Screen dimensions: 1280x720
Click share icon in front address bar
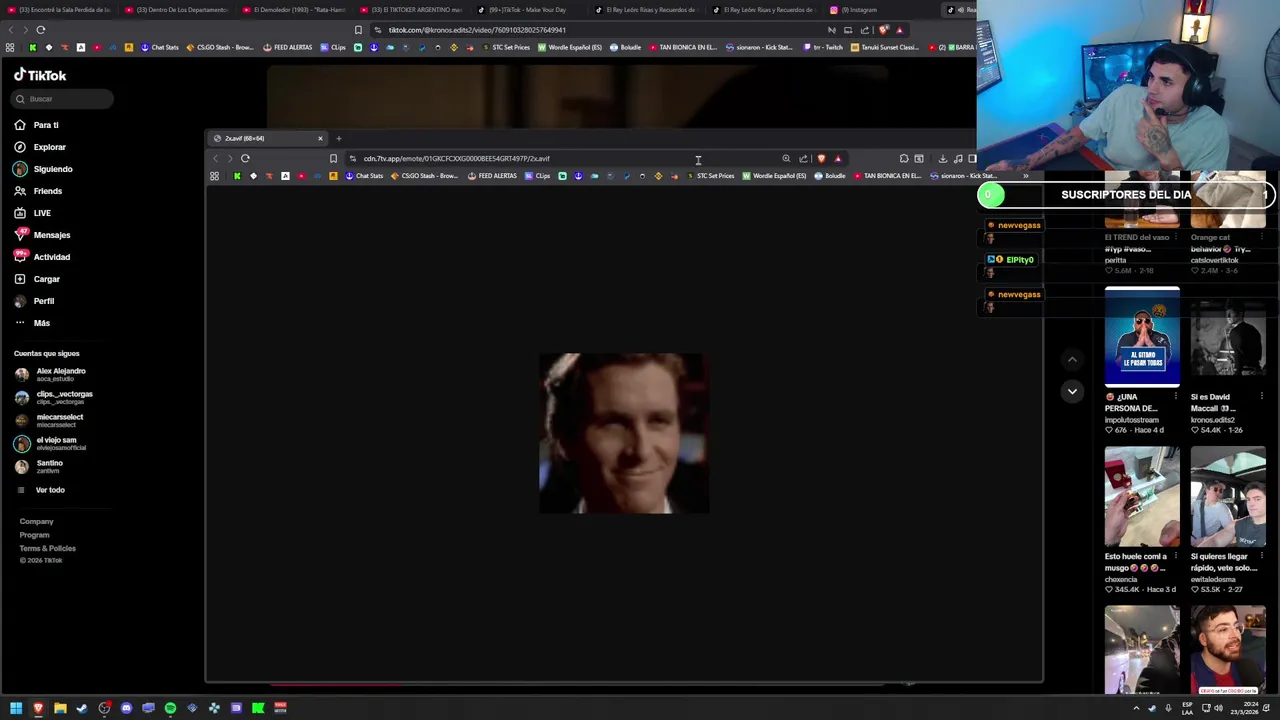tap(803, 158)
